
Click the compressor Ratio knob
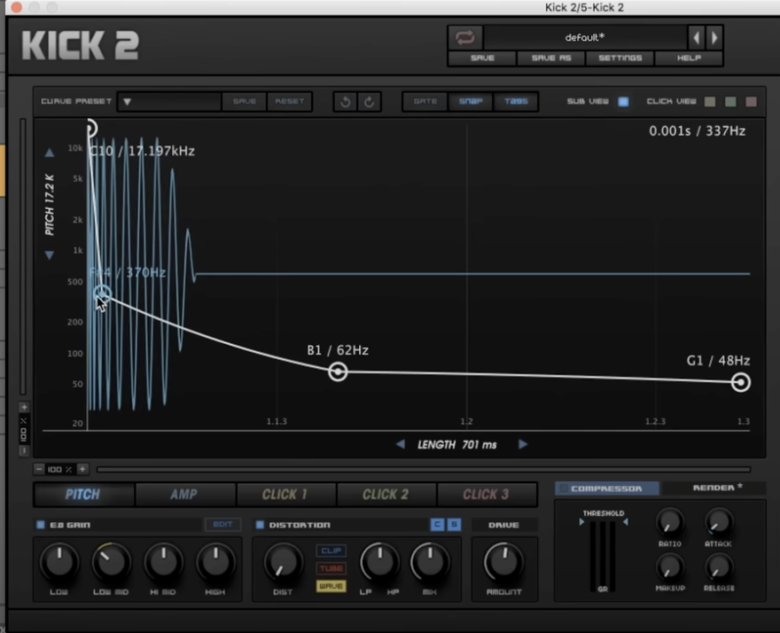click(x=670, y=523)
